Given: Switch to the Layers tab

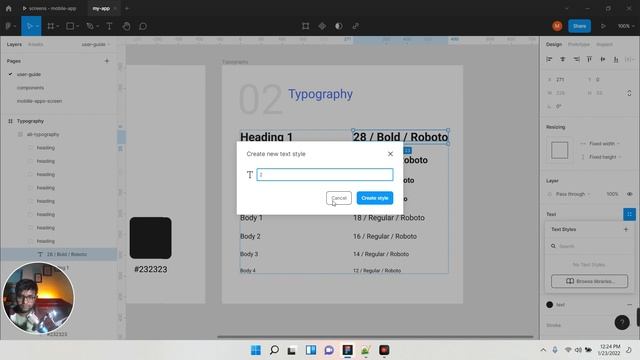Looking at the screenshot, I should pyautogui.click(x=14, y=44).
